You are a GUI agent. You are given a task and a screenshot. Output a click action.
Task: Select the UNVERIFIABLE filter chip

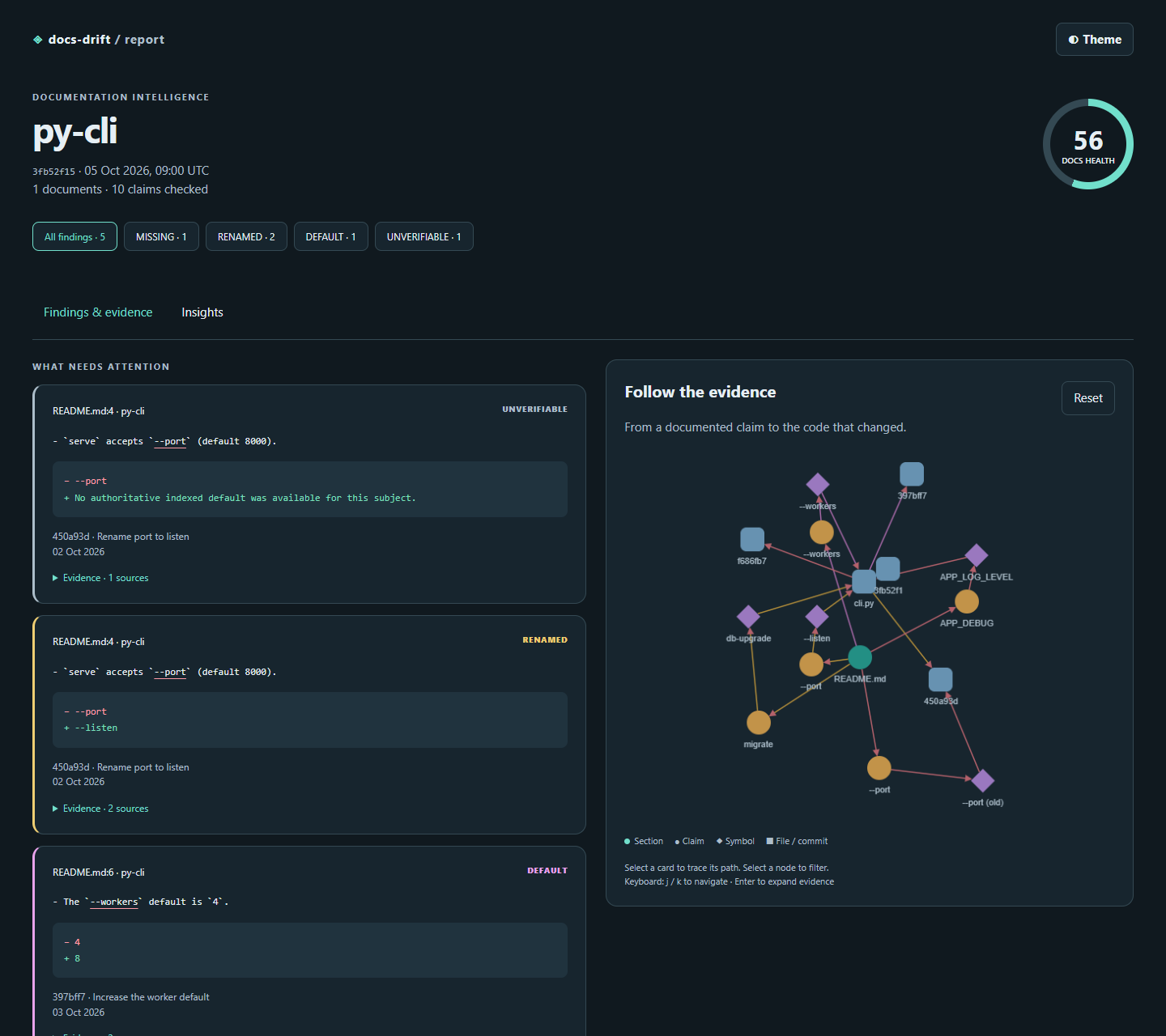pyautogui.click(x=423, y=236)
